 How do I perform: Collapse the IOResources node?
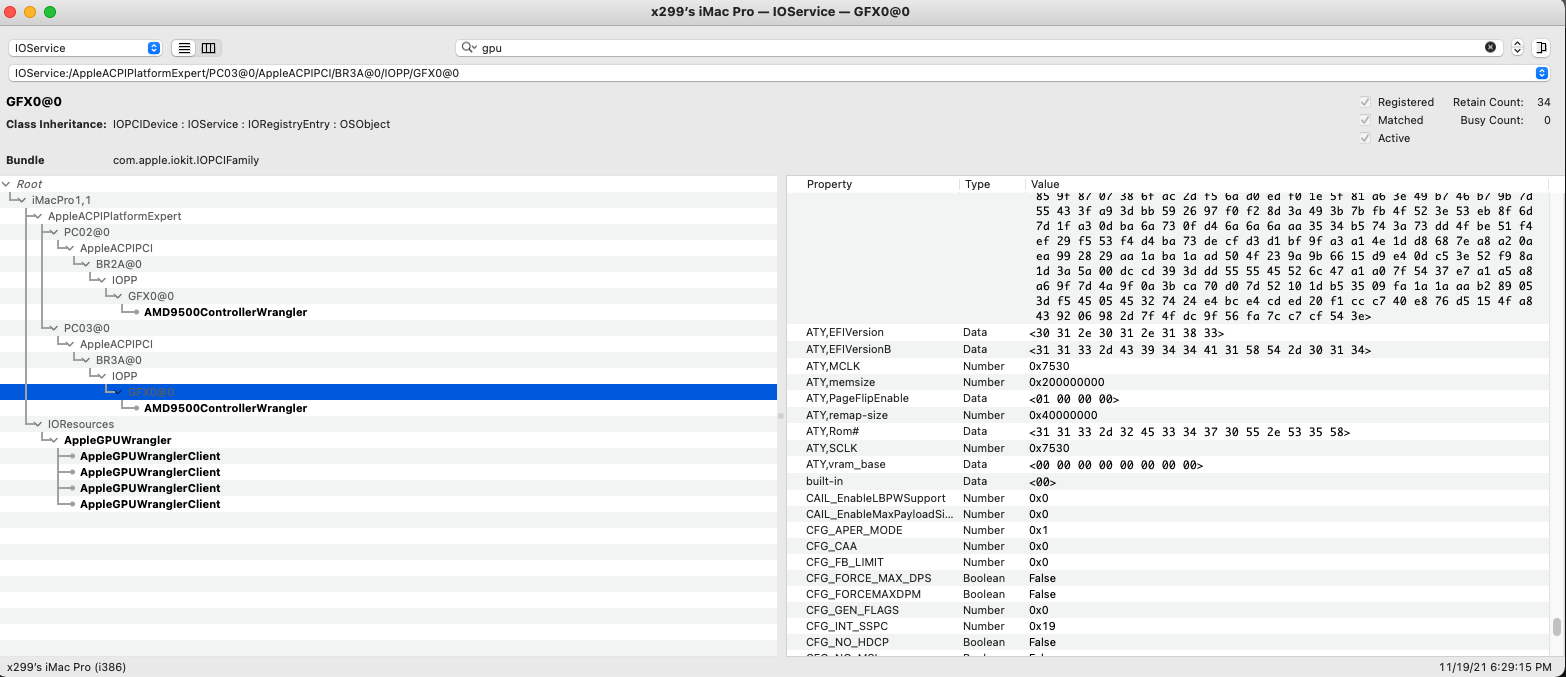40,425
